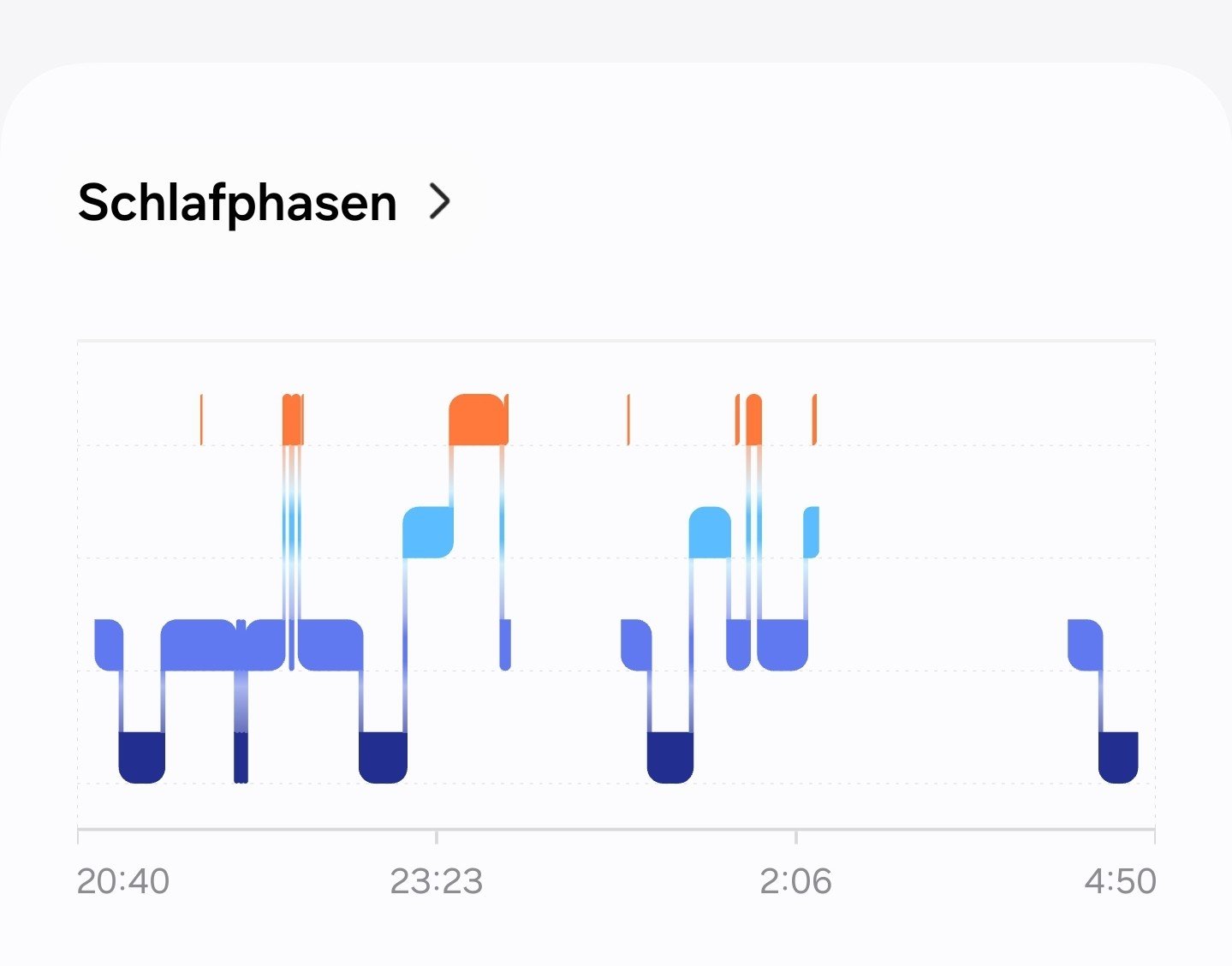
Task: Tap the rightmost dark-blue deep sleep block
Action: pyautogui.click(x=1118, y=757)
